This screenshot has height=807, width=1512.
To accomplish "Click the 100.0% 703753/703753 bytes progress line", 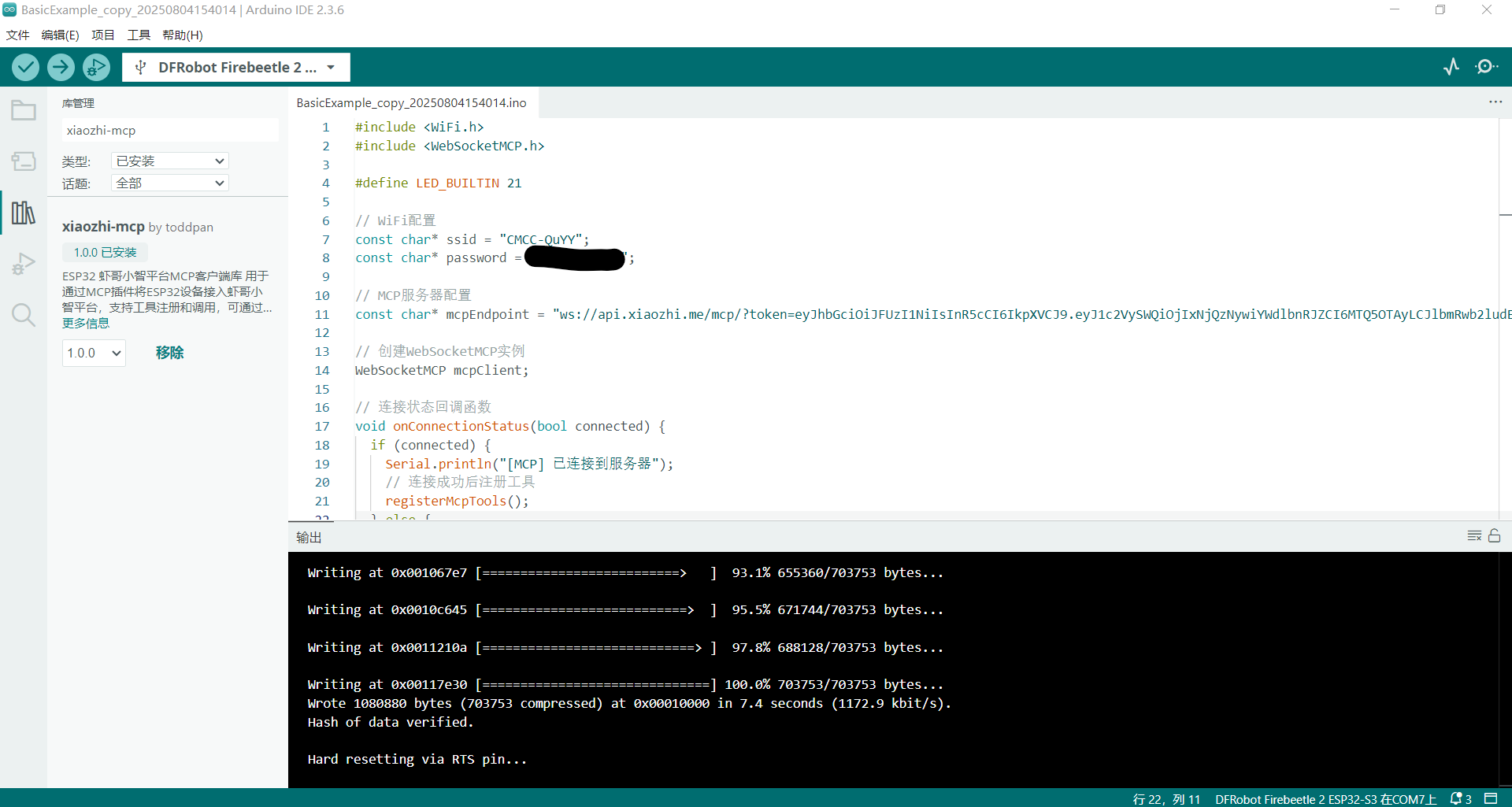I will coord(625,684).
